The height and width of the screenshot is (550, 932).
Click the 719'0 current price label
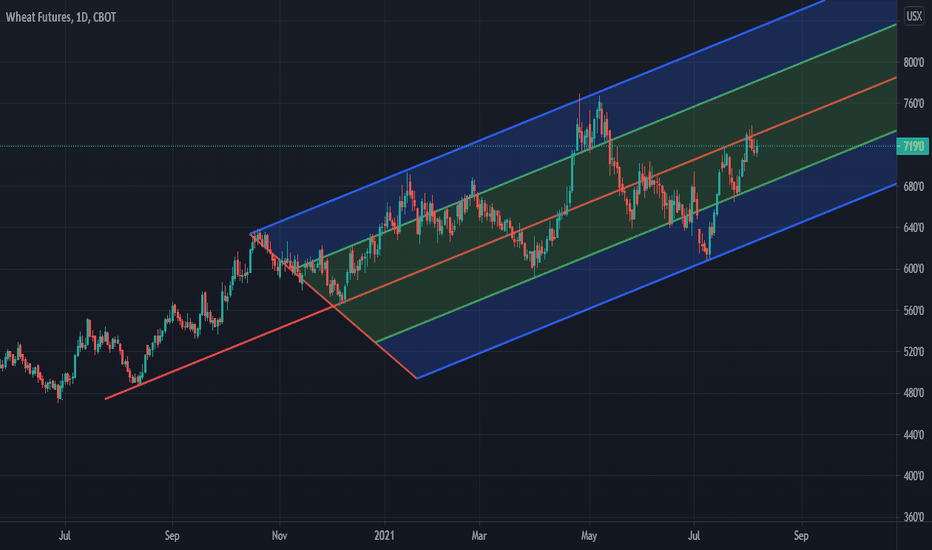click(913, 146)
